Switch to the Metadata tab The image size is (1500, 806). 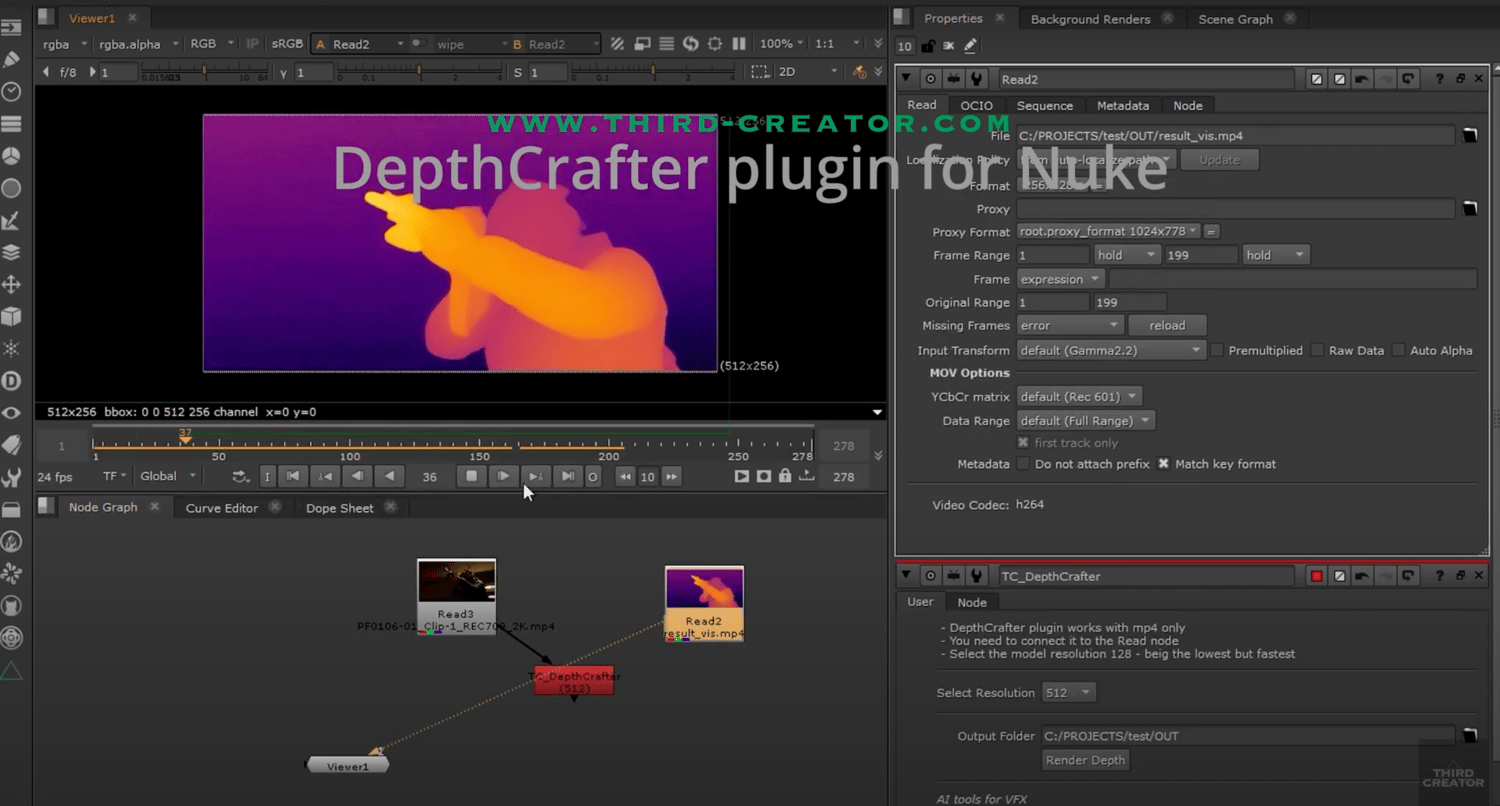[1122, 106]
